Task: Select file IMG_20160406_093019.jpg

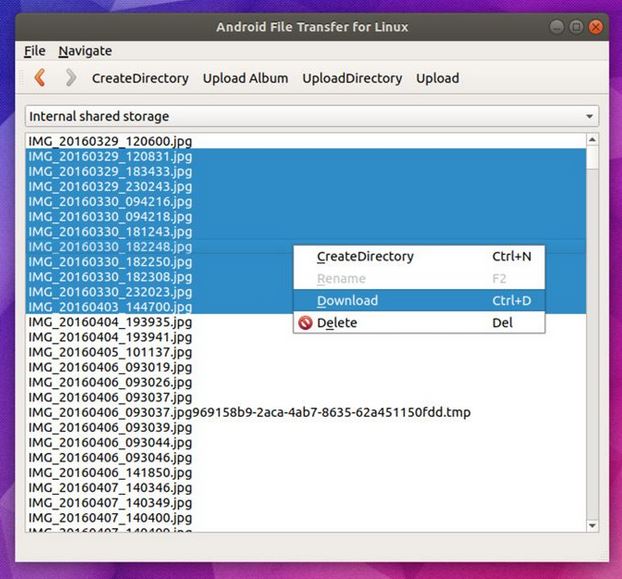Action: 305,367
